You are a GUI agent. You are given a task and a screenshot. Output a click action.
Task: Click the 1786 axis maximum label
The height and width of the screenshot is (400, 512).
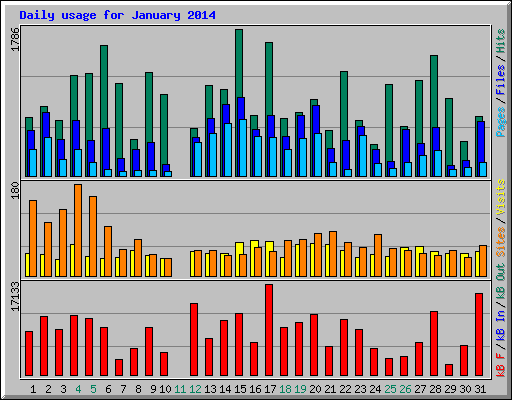click(x=15, y=40)
